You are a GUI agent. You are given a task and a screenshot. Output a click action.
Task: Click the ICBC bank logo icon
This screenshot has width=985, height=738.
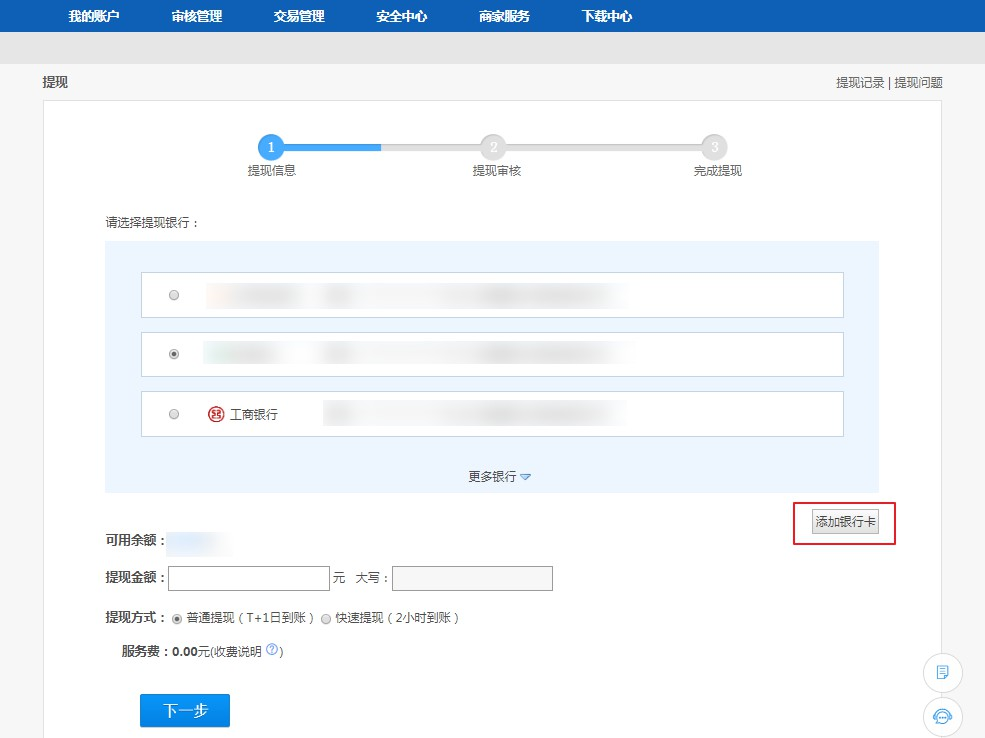tap(216, 414)
